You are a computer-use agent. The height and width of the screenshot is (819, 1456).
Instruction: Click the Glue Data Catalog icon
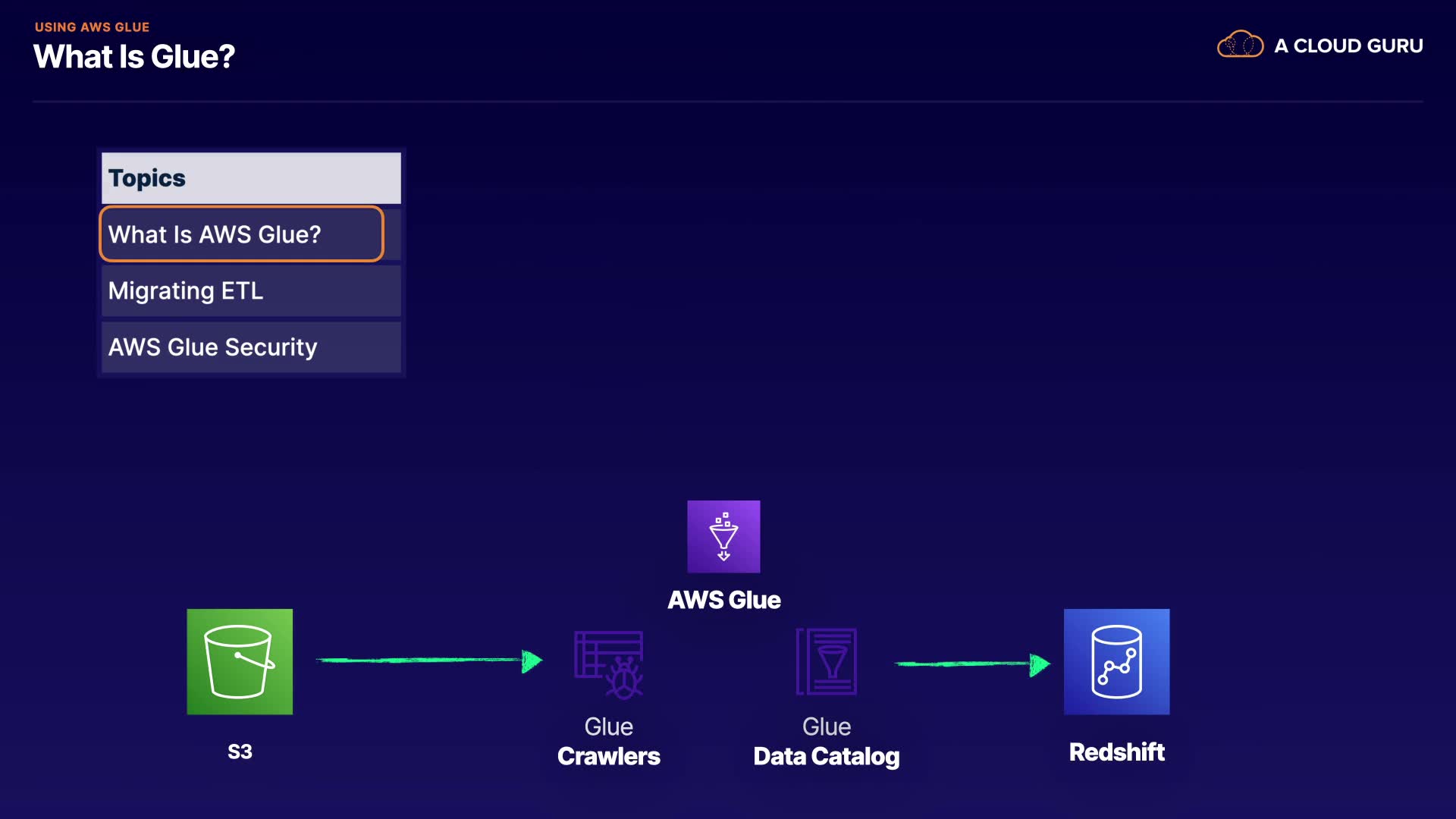[827, 661]
